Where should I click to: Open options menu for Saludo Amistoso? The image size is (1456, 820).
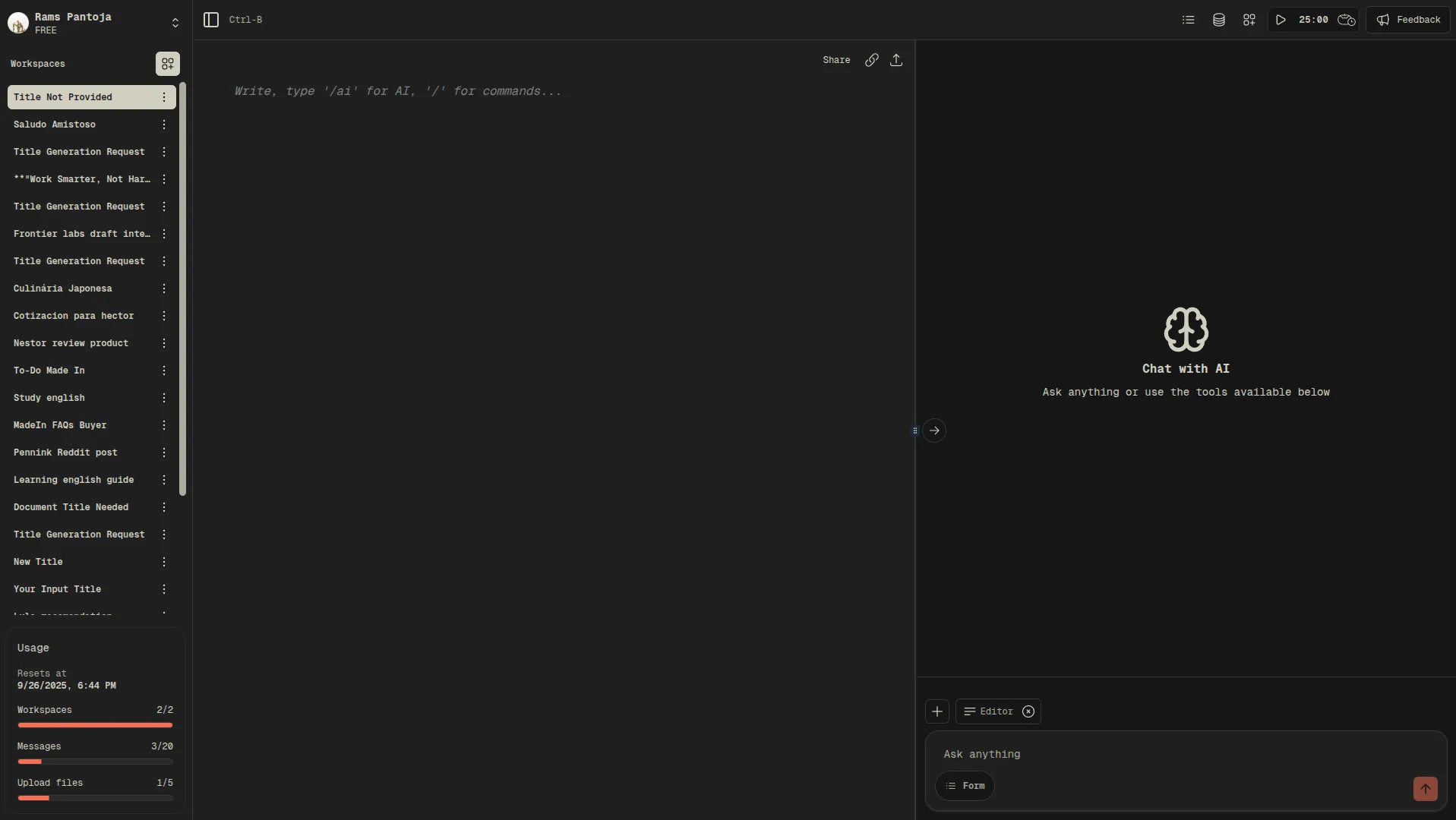point(164,125)
